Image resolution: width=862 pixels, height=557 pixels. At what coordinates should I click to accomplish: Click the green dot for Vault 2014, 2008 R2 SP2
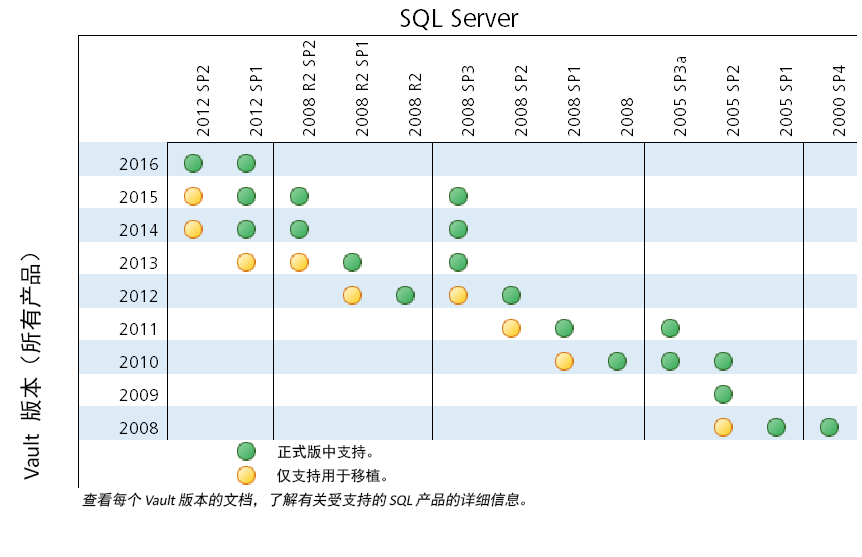coord(299,229)
